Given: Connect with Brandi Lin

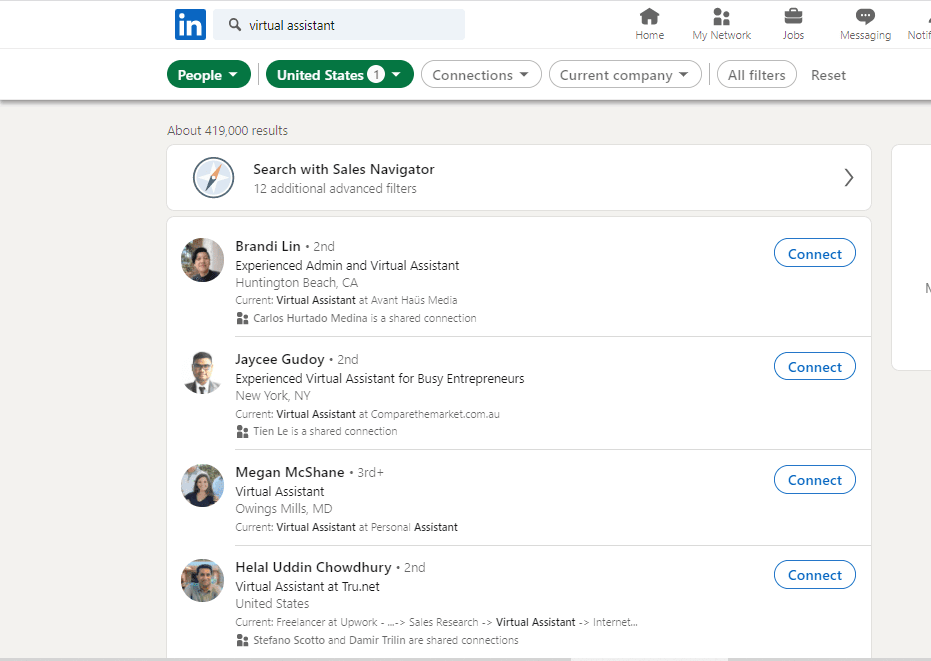Looking at the screenshot, I should click(815, 253).
